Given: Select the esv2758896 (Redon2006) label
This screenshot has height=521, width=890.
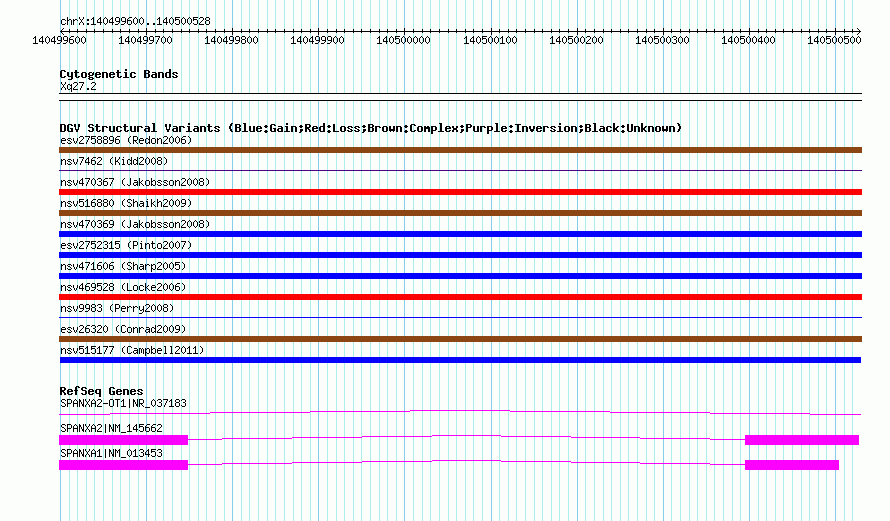Looking at the screenshot, I should click(x=126, y=140).
